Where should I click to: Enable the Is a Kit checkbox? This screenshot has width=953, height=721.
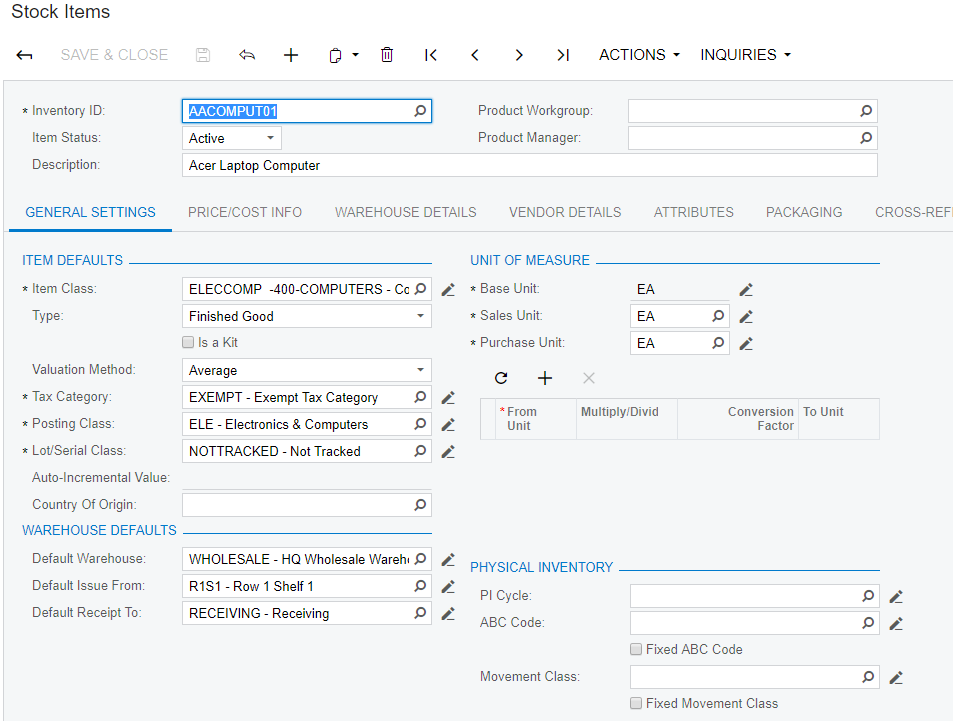[x=188, y=343]
